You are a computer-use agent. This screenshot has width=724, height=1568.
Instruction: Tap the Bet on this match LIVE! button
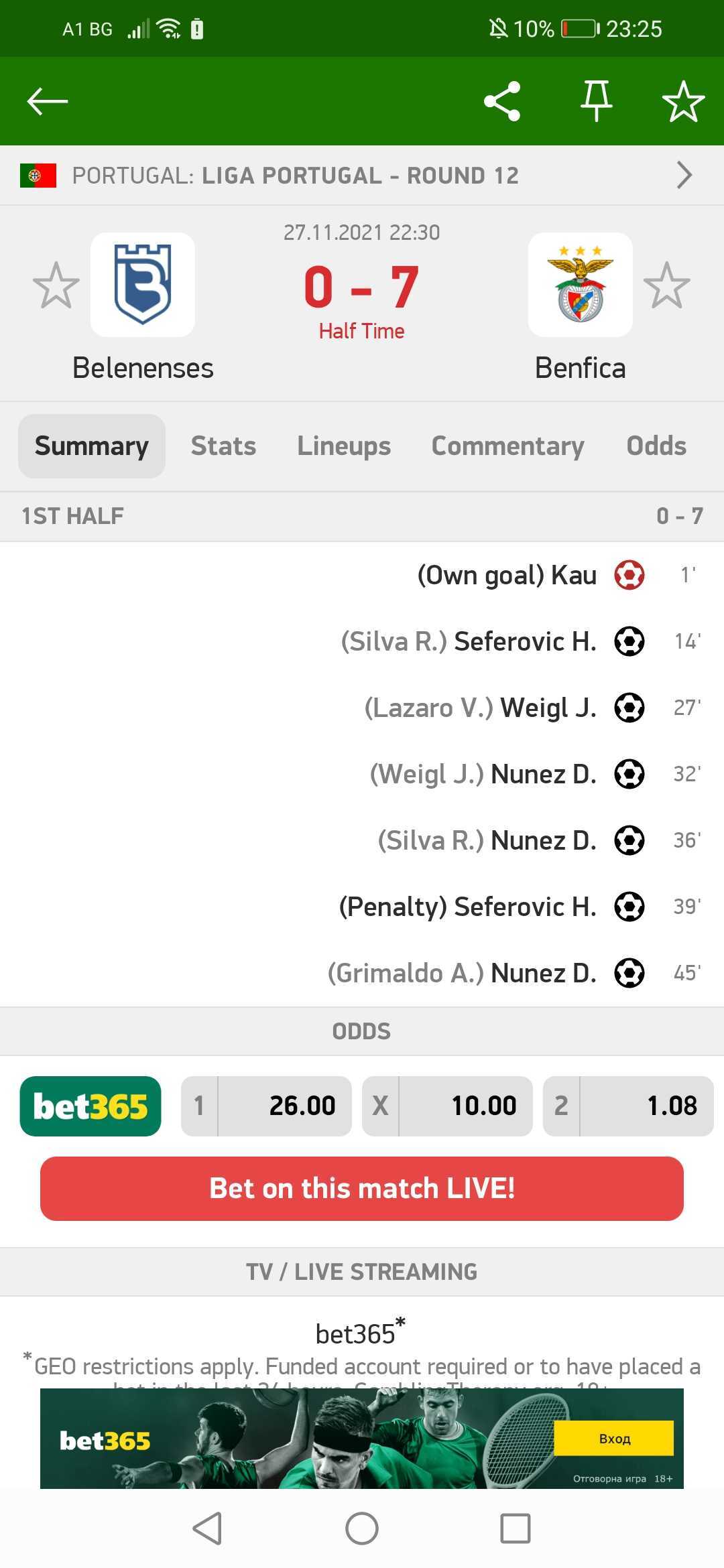click(x=362, y=1189)
